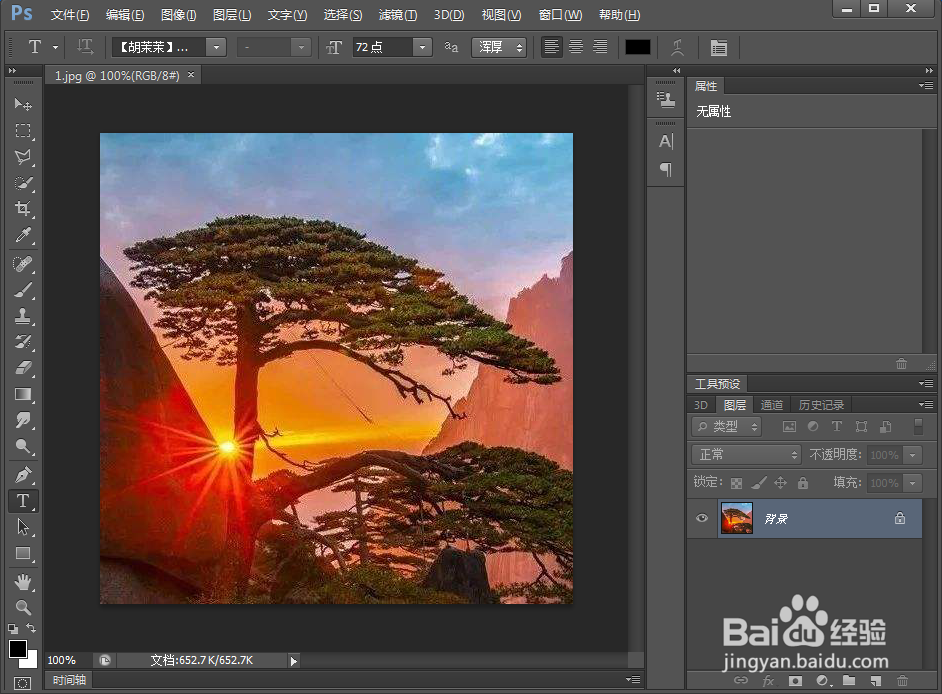Toggle right-align text
942x694 pixels.
click(600, 47)
